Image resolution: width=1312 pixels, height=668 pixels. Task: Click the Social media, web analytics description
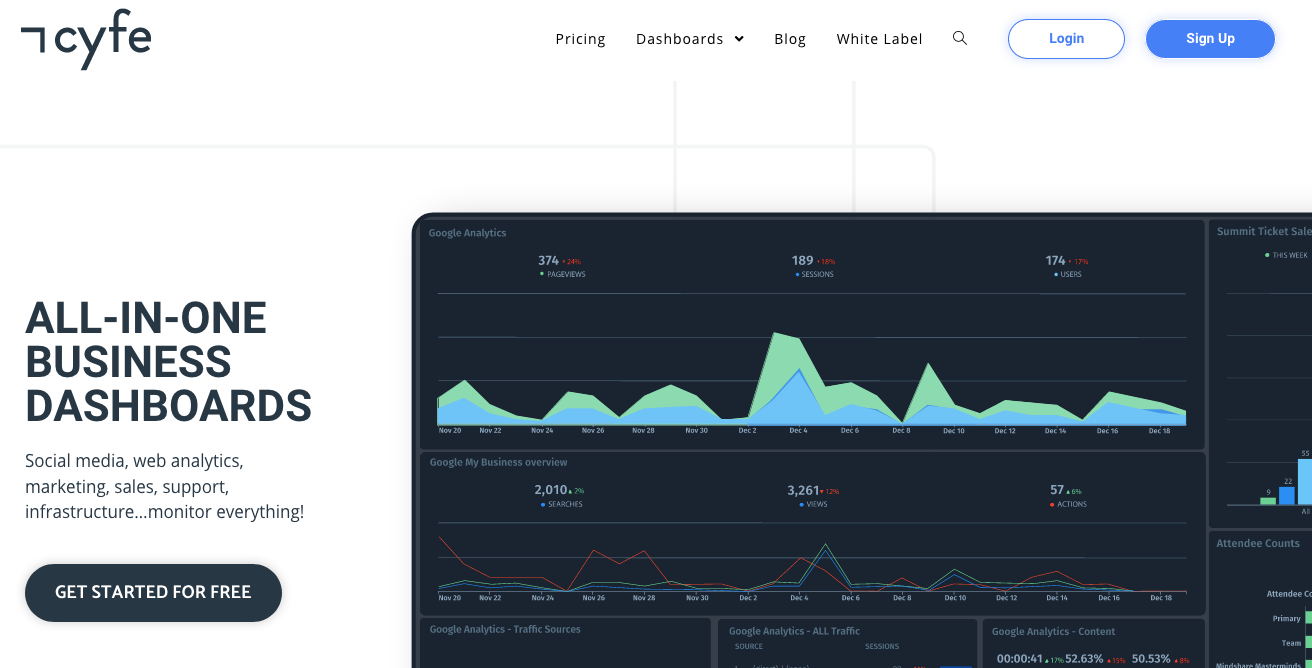(x=165, y=487)
